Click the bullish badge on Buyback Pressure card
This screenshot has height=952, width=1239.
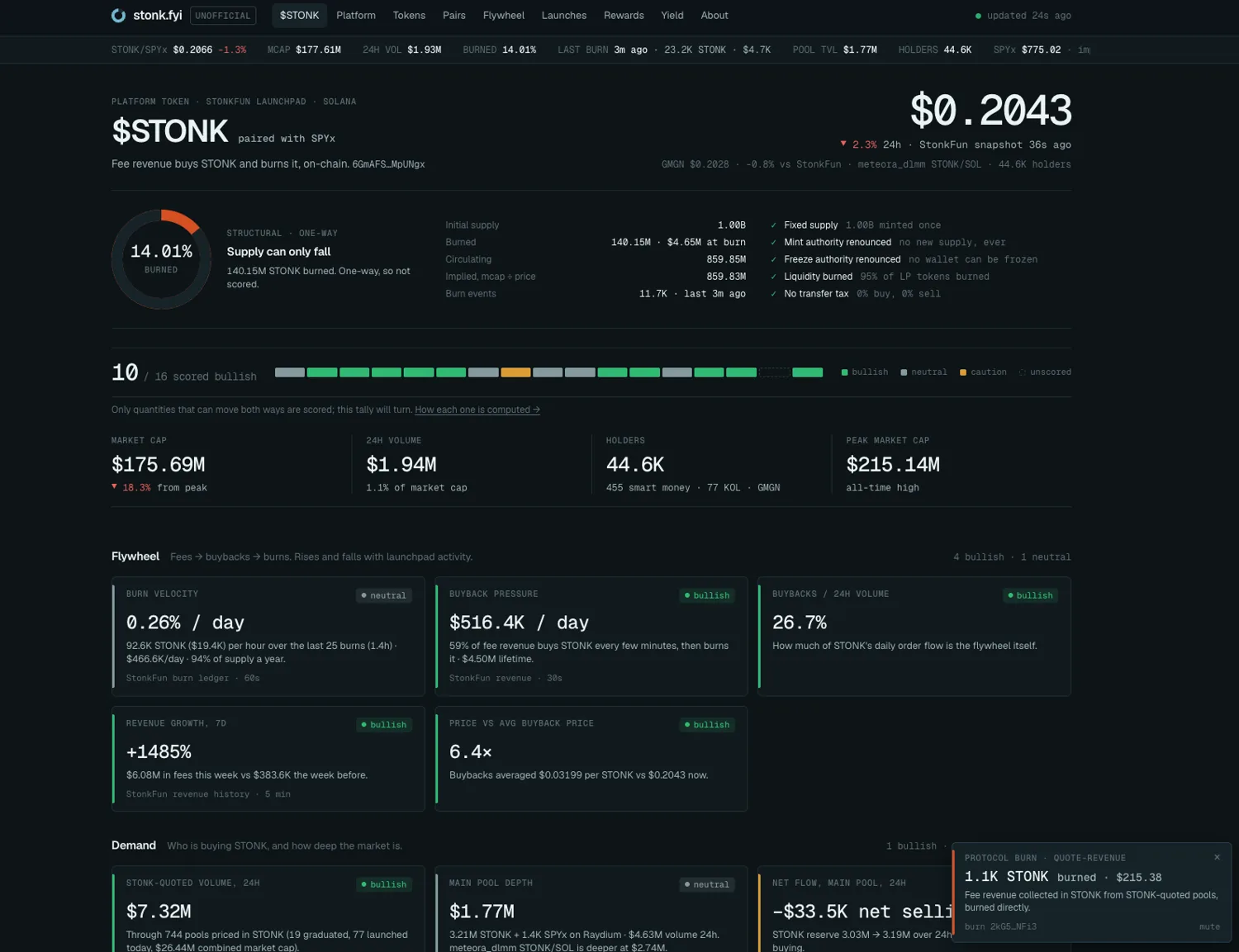[x=707, y=595]
